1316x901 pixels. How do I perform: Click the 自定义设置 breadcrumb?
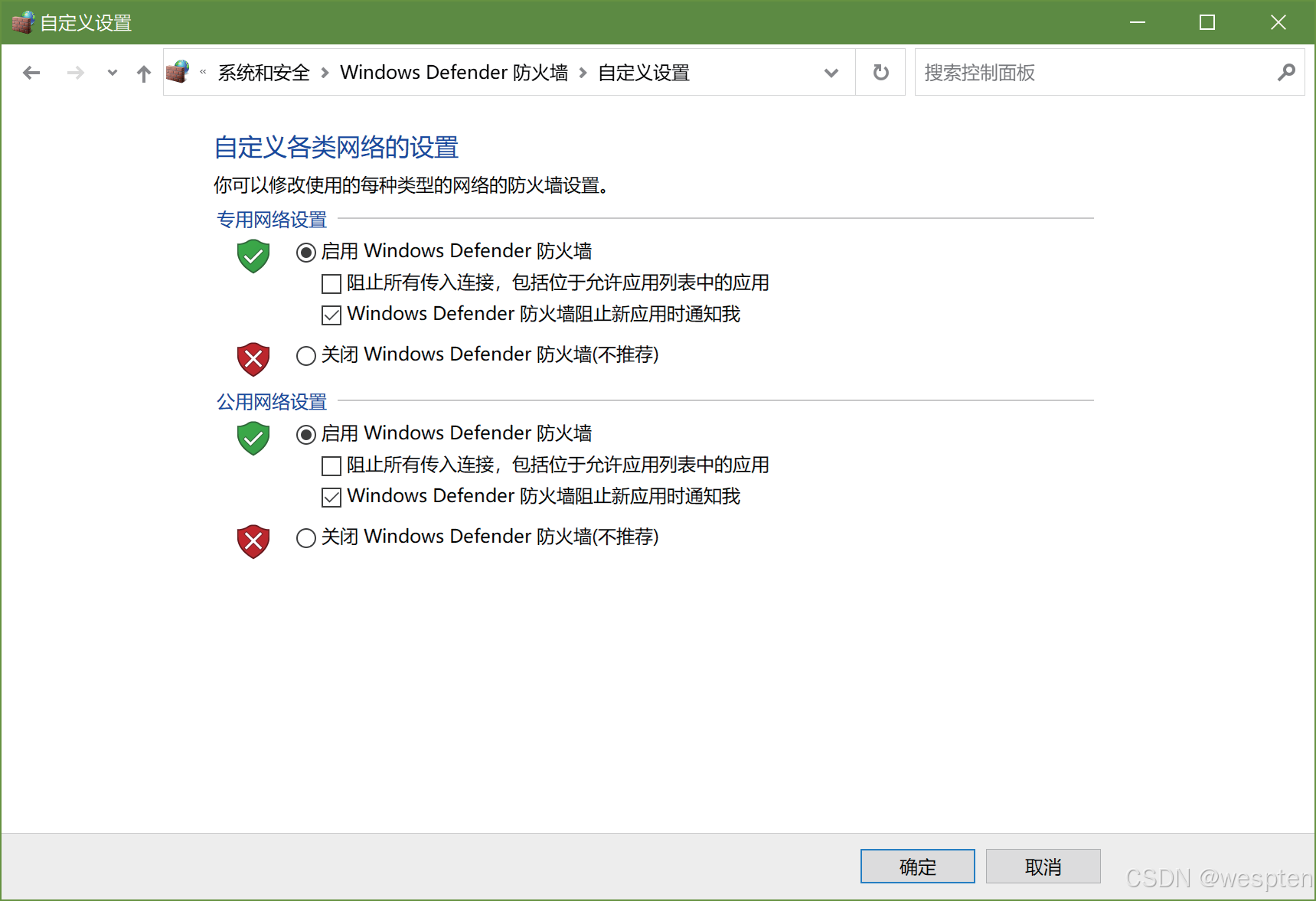click(x=644, y=73)
